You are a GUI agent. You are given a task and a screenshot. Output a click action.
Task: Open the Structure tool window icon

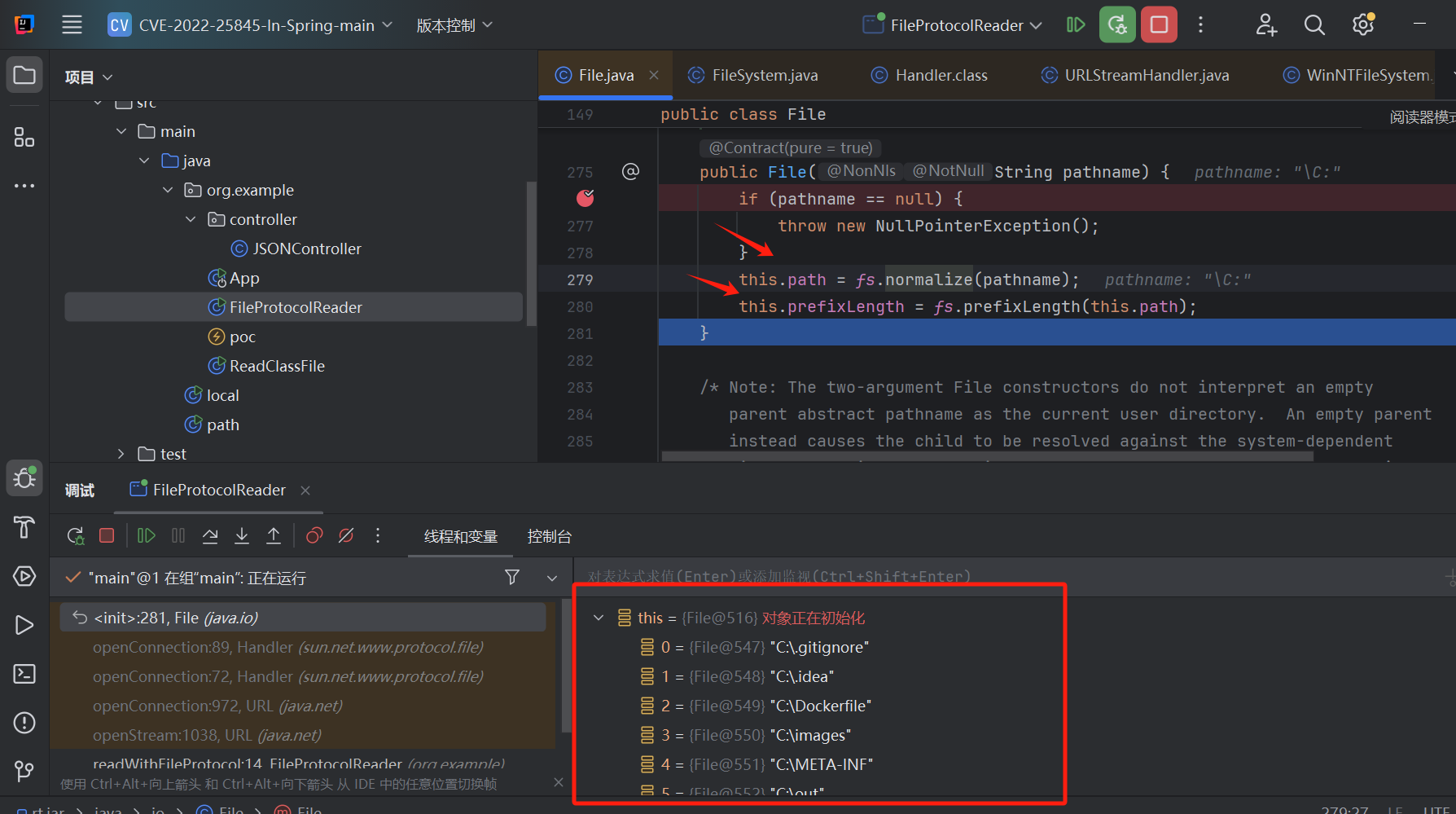pyautogui.click(x=24, y=137)
